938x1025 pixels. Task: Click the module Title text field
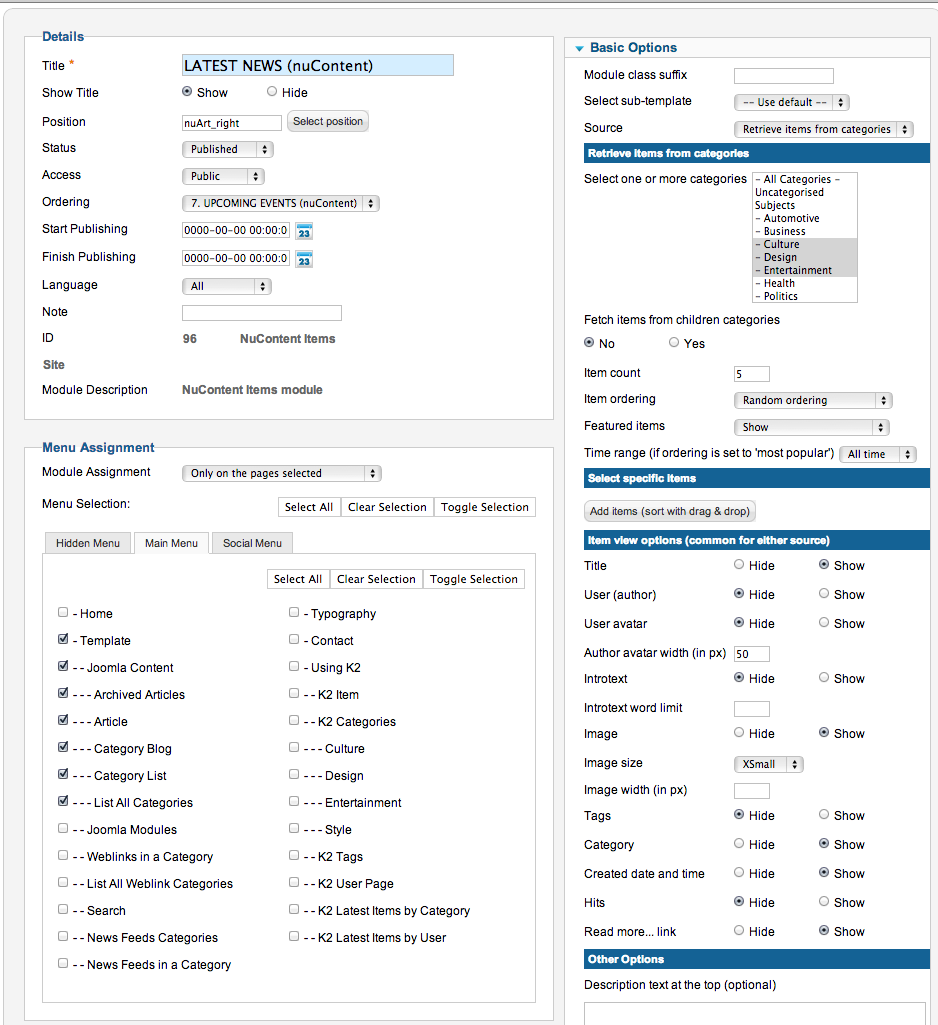[x=318, y=65]
